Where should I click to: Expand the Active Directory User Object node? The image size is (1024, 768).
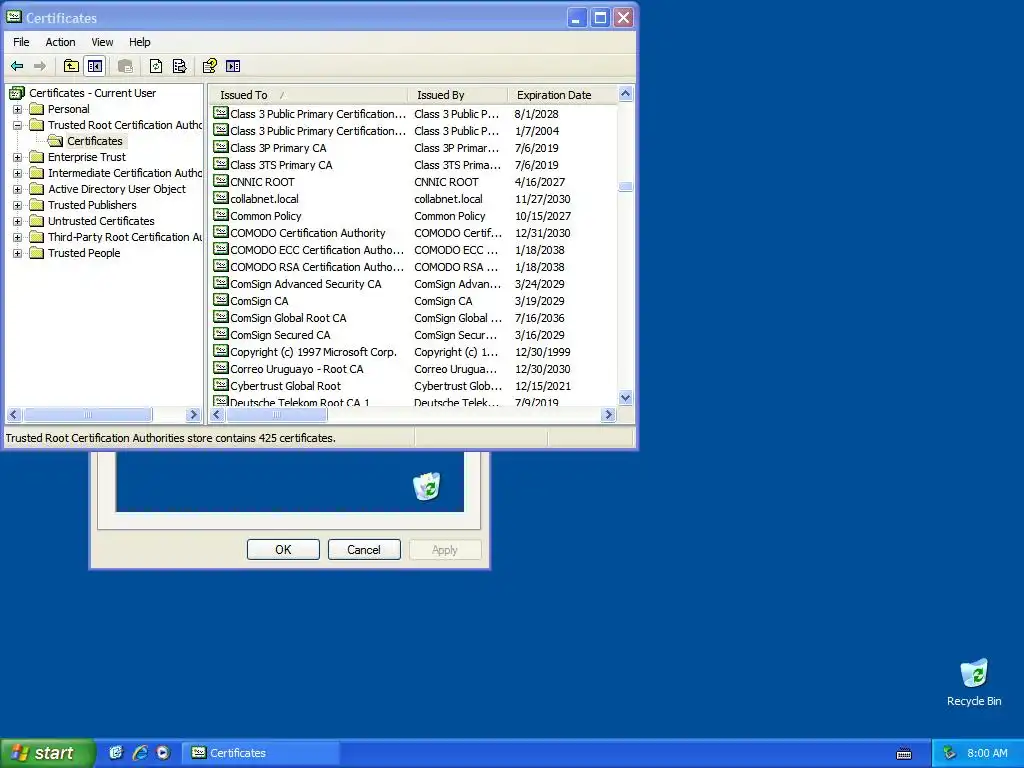18,189
